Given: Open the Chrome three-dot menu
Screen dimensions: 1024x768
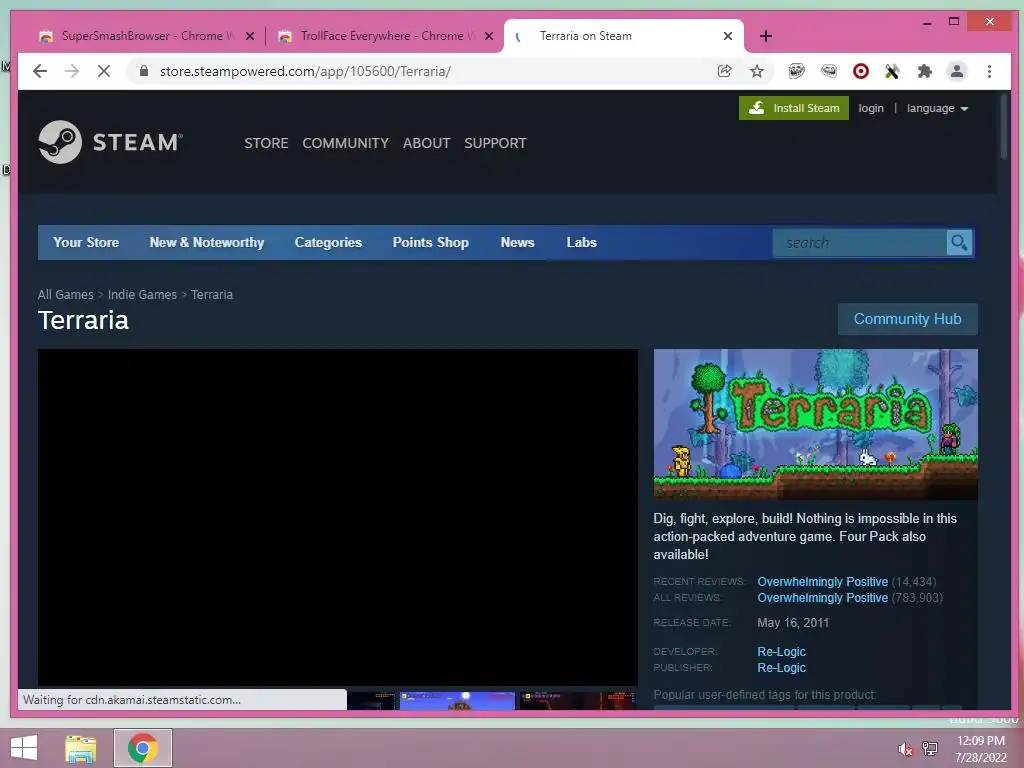Looking at the screenshot, I should click(x=989, y=71).
